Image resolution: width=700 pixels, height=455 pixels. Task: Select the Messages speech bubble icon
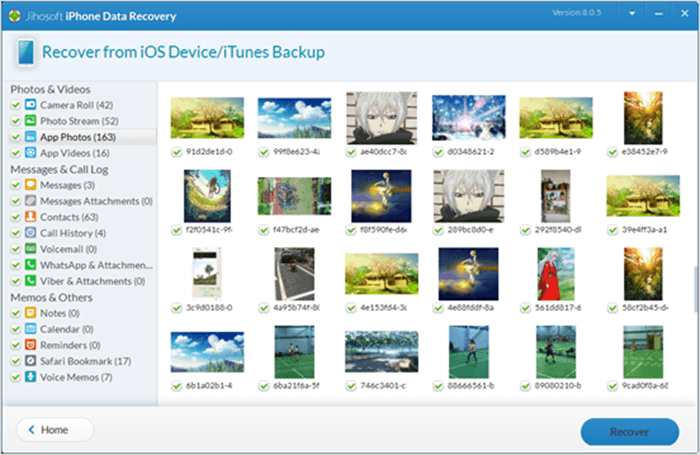(x=30, y=184)
